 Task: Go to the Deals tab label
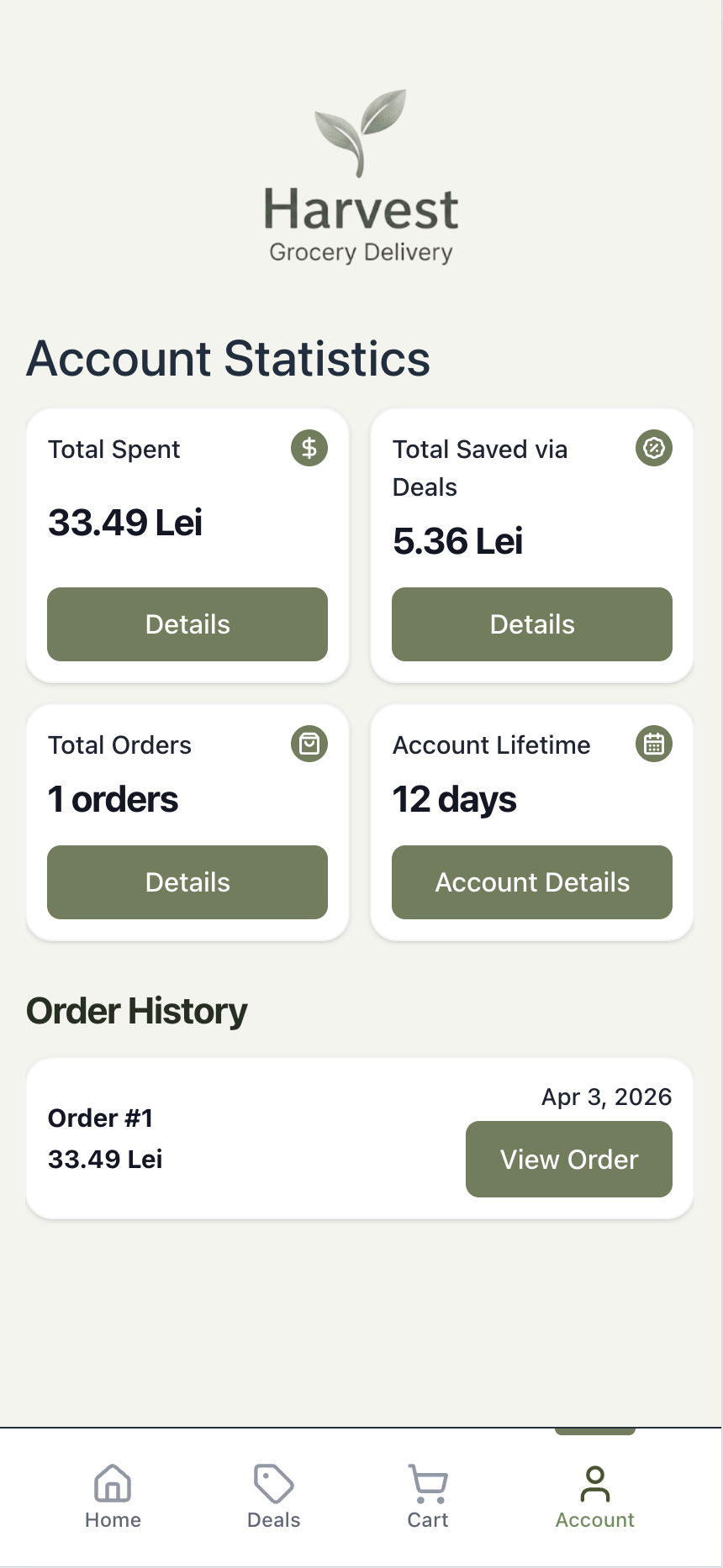click(273, 1520)
